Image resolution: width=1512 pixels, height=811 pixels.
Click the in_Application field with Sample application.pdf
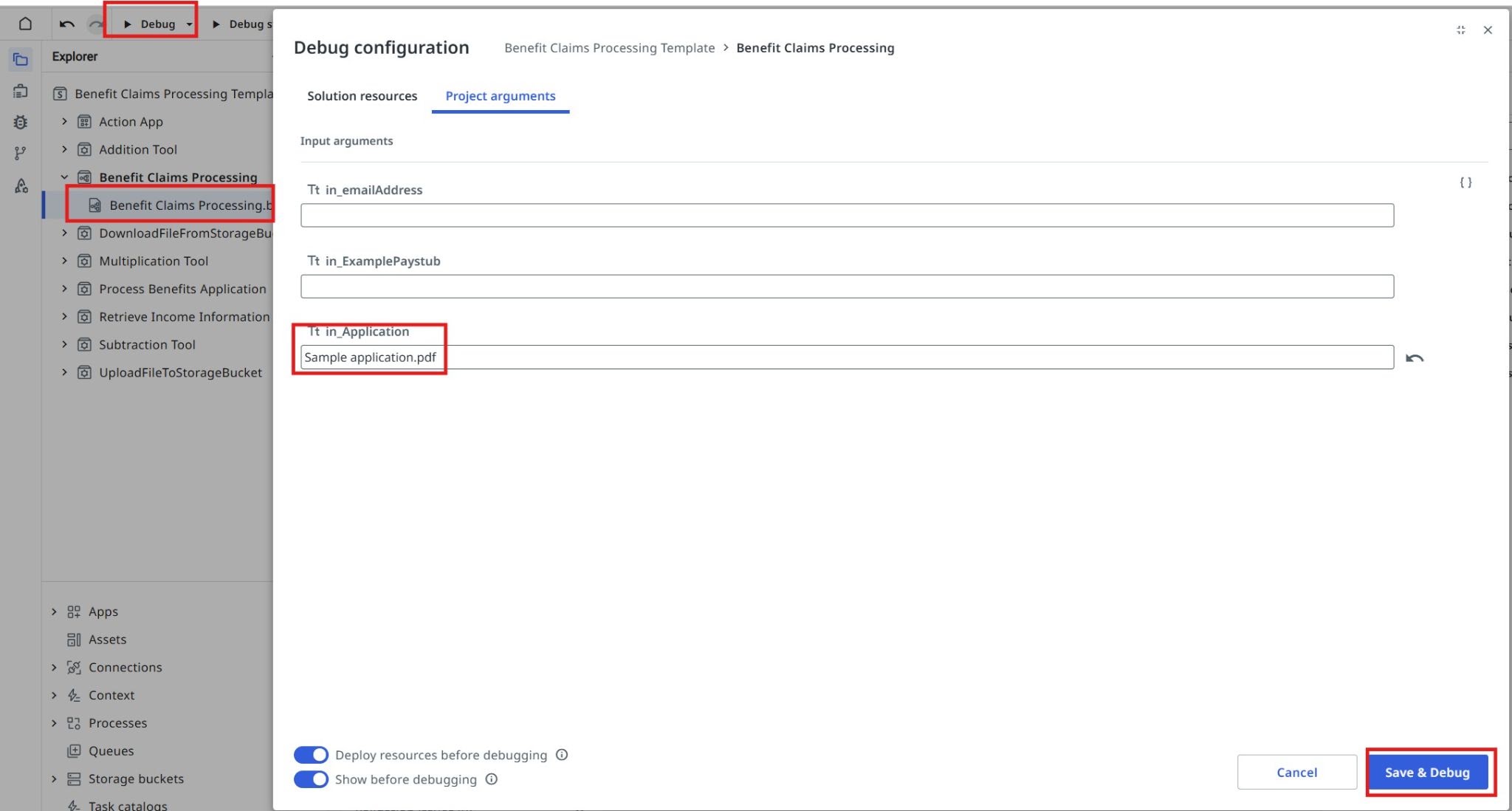pos(847,357)
